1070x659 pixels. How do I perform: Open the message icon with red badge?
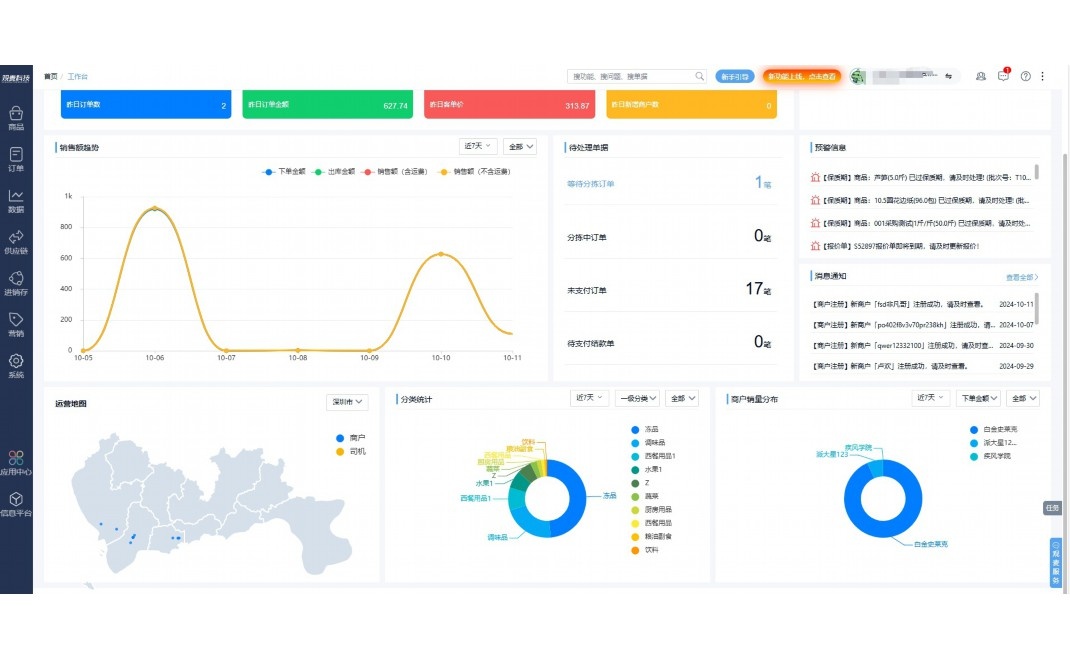point(1003,76)
